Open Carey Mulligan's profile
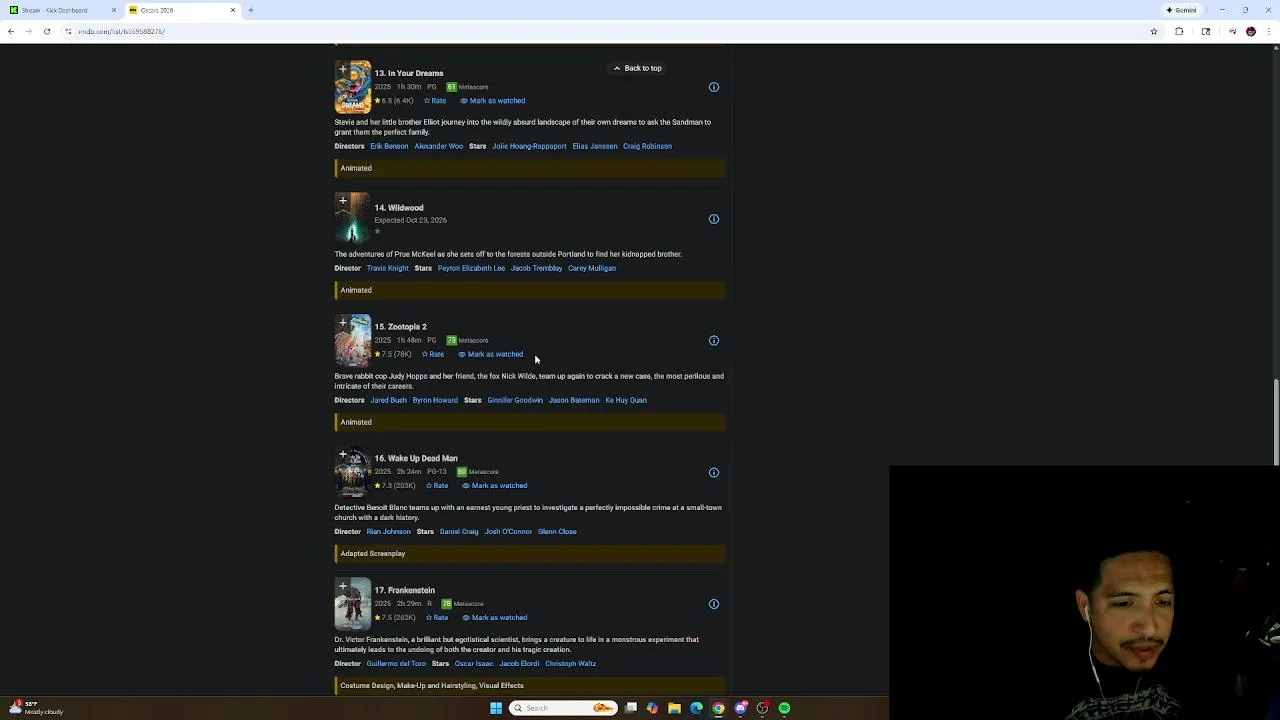Image resolution: width=1280 pixels, height=720 pixels. pos(592,268)
